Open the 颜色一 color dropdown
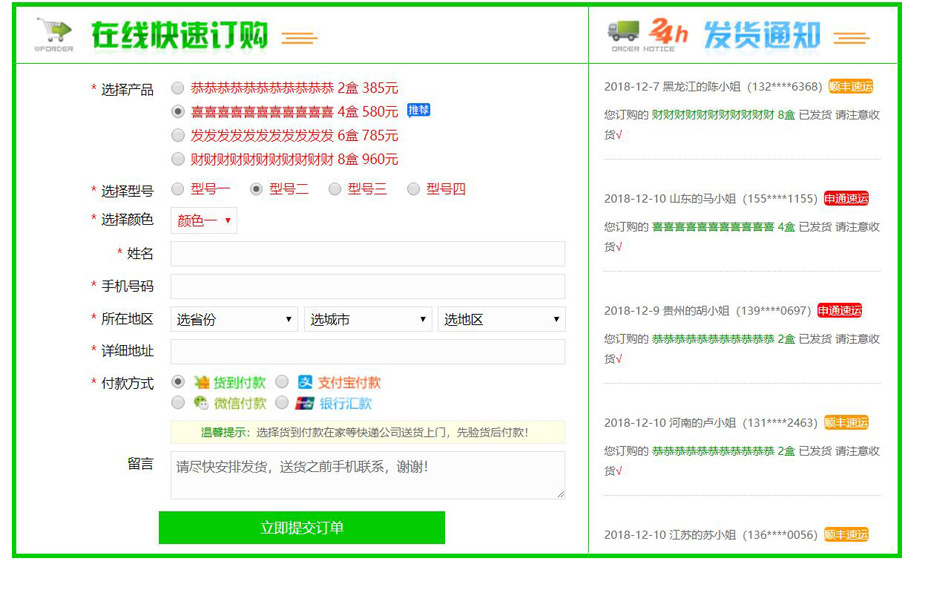This screenshot has width=928, height=590. (204, 220)
